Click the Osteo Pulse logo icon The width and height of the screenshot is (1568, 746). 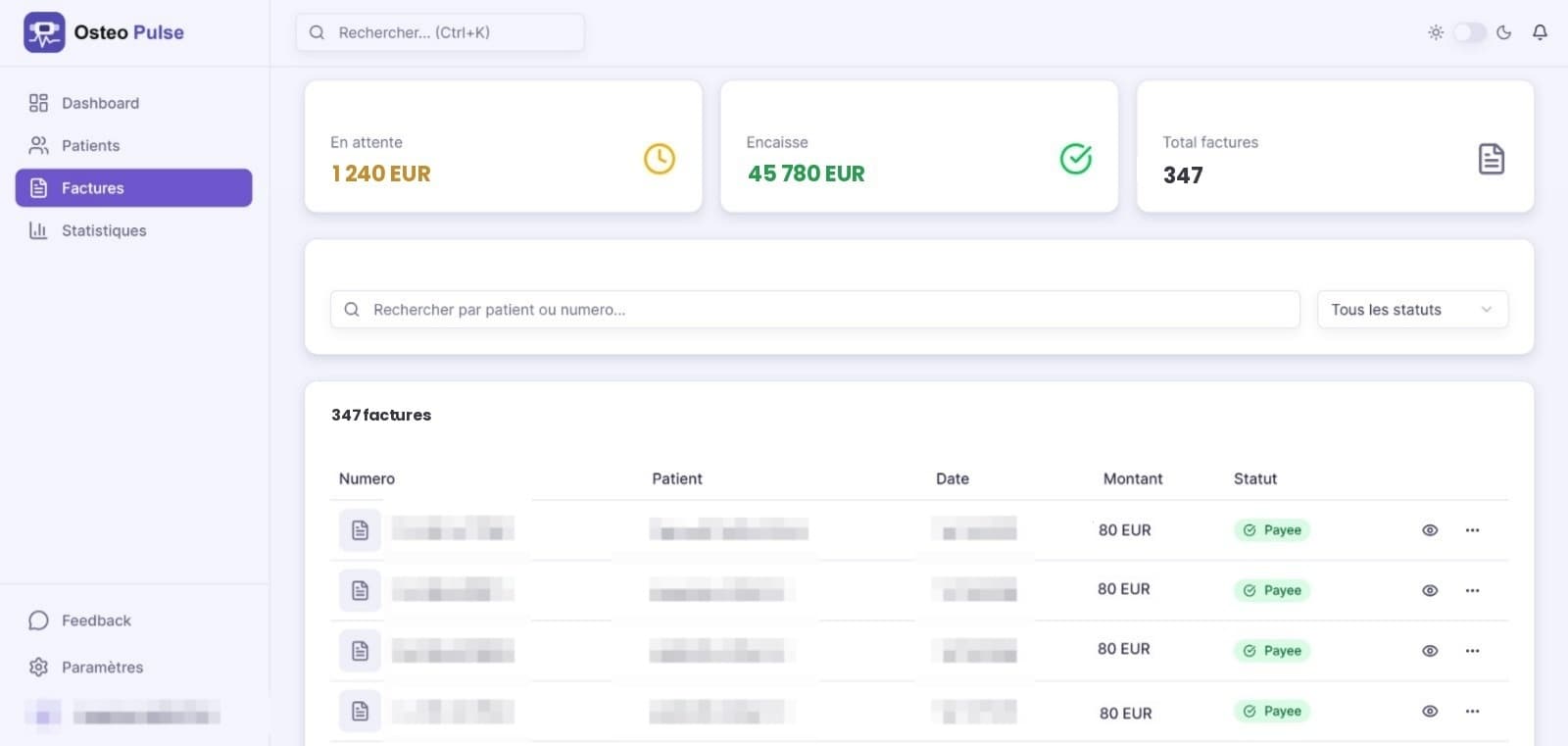[44, 32]
